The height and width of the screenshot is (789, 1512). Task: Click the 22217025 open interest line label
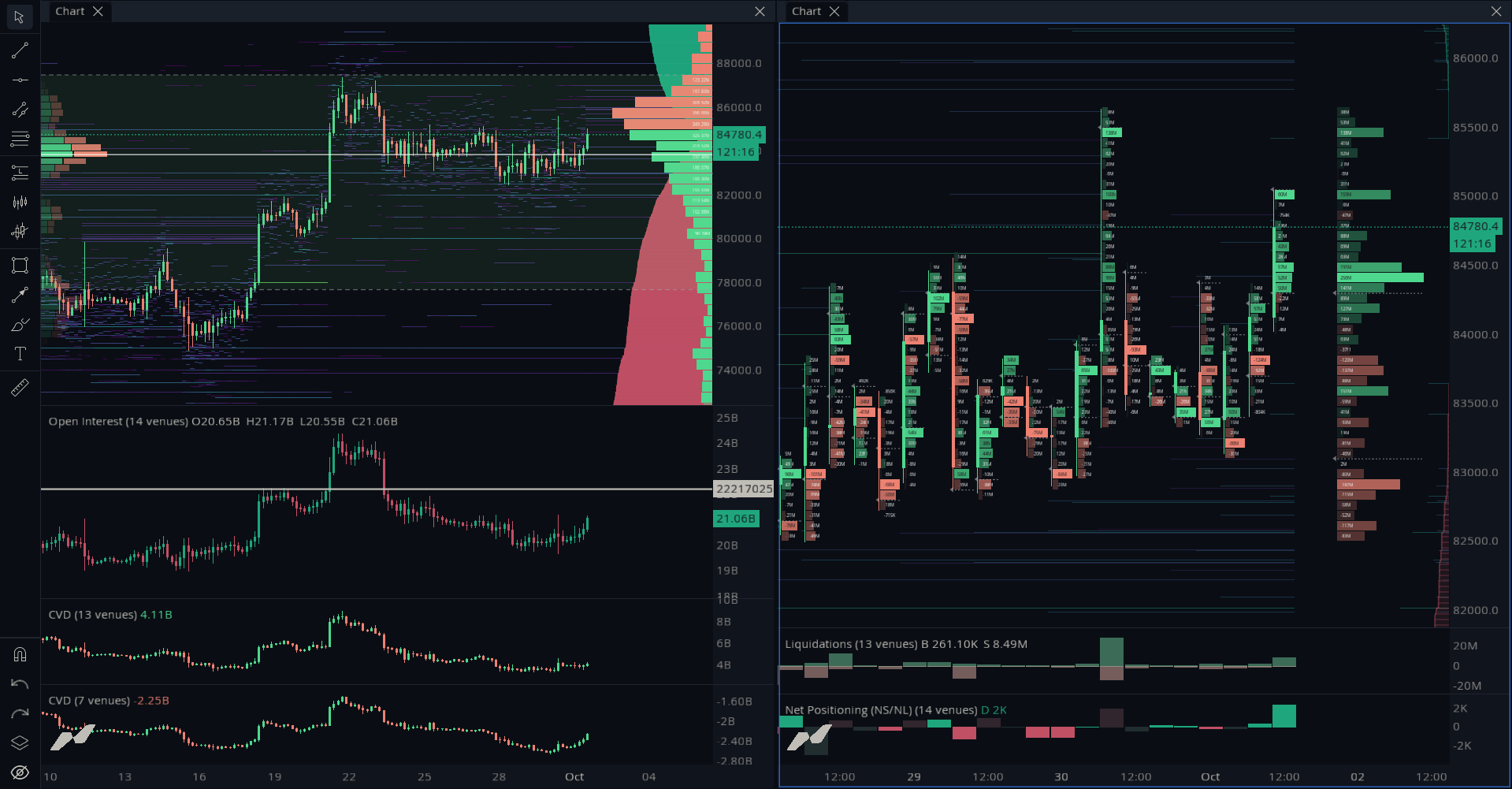click(x=744, y=489)
